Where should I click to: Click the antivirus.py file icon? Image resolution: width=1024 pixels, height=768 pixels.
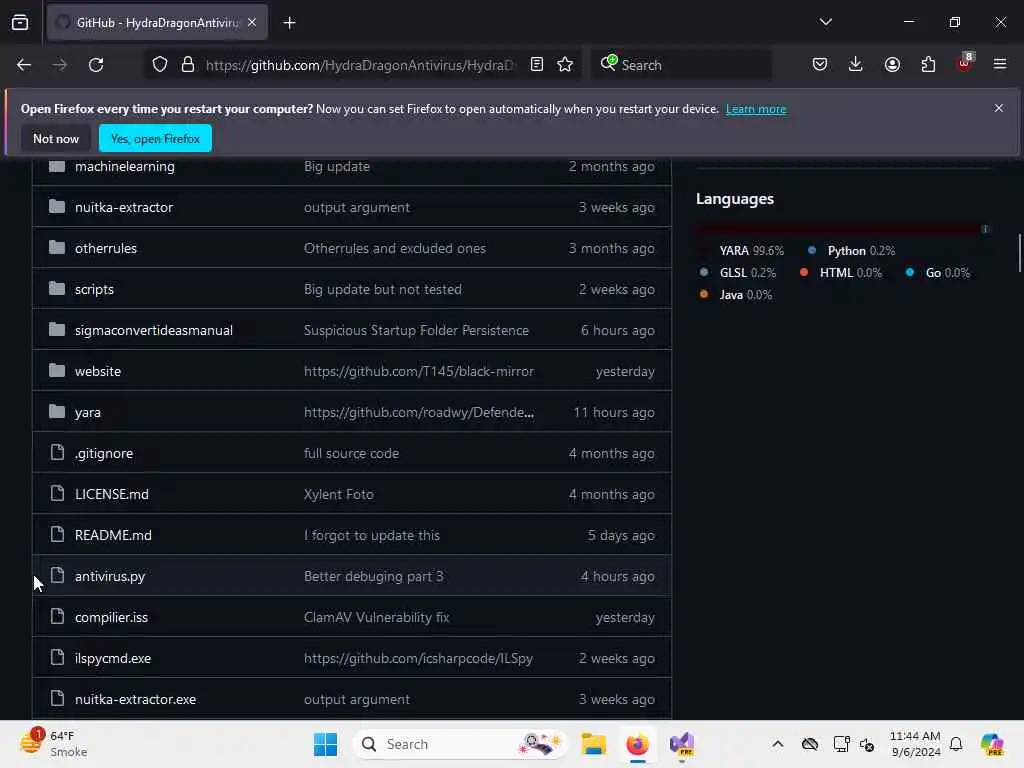[57, 575]
